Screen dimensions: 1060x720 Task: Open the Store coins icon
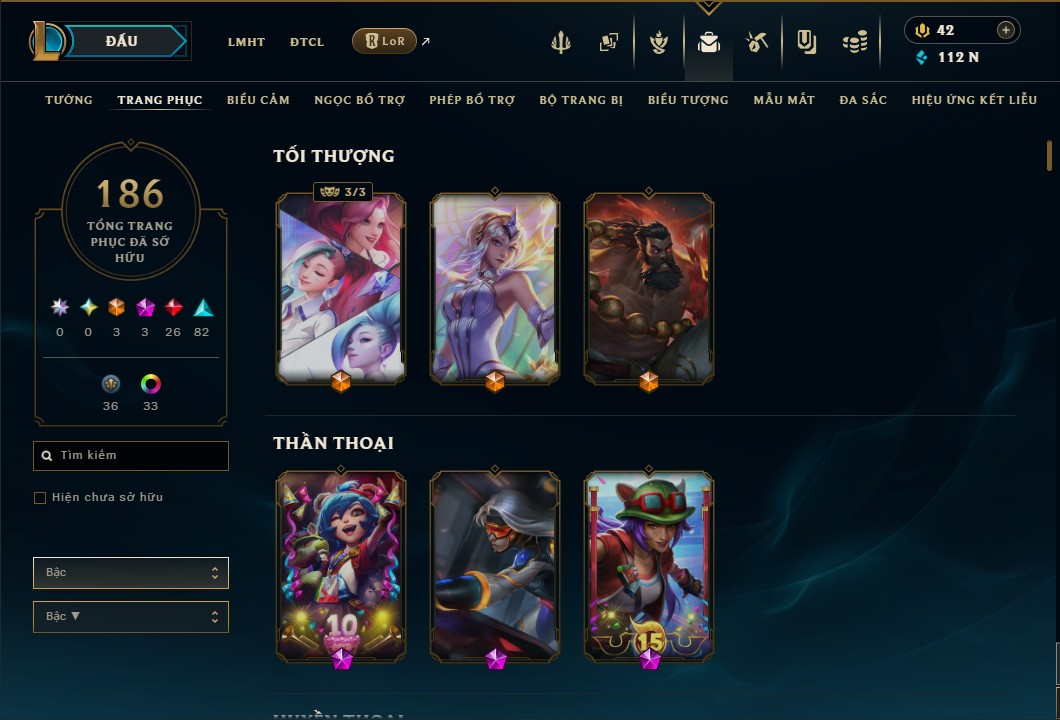click(854, 42)
